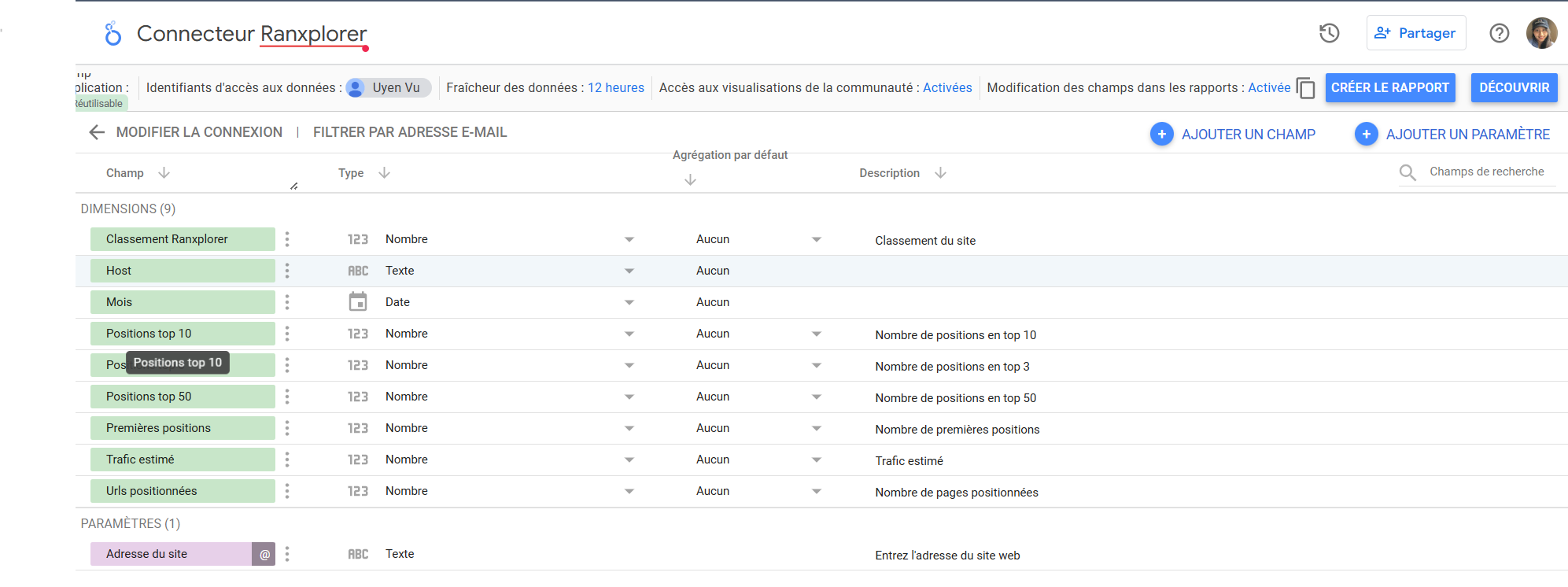Viewport: 1568px width, 587px height.
Task: Focus the Champs de recherche search field
Action: (1487, 172)
